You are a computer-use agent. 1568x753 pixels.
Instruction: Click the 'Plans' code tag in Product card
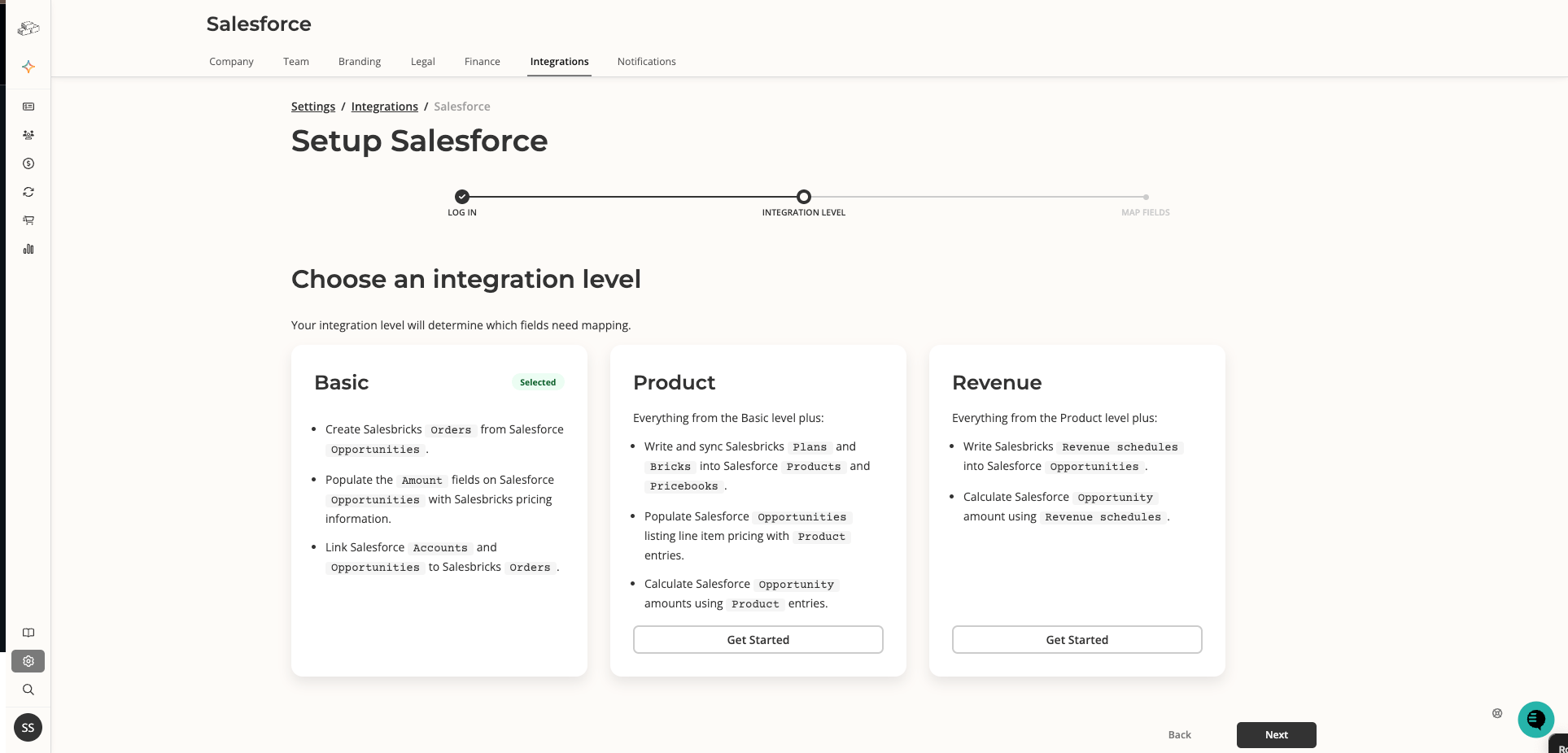(810, 447)
